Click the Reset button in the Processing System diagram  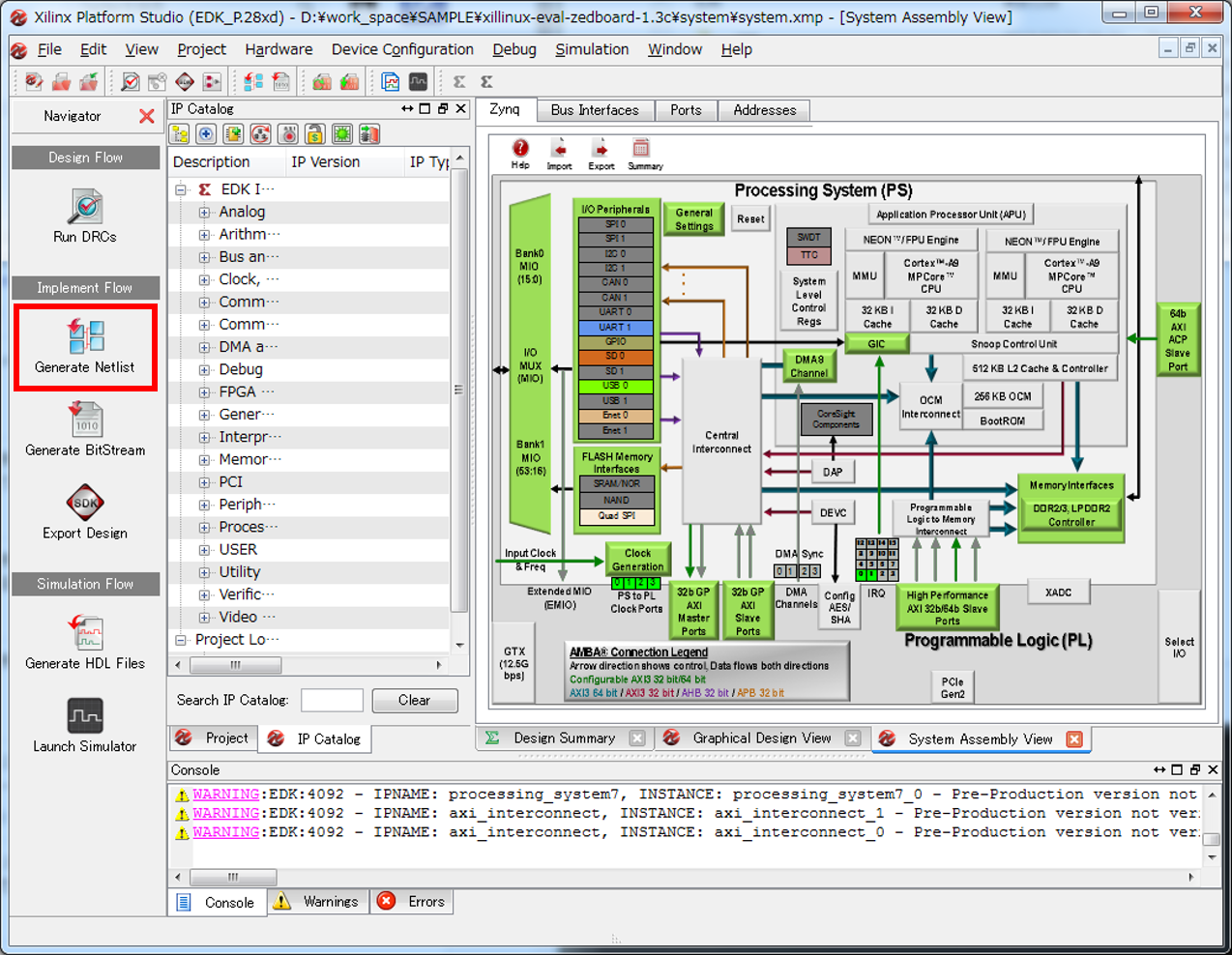point(750,218)
